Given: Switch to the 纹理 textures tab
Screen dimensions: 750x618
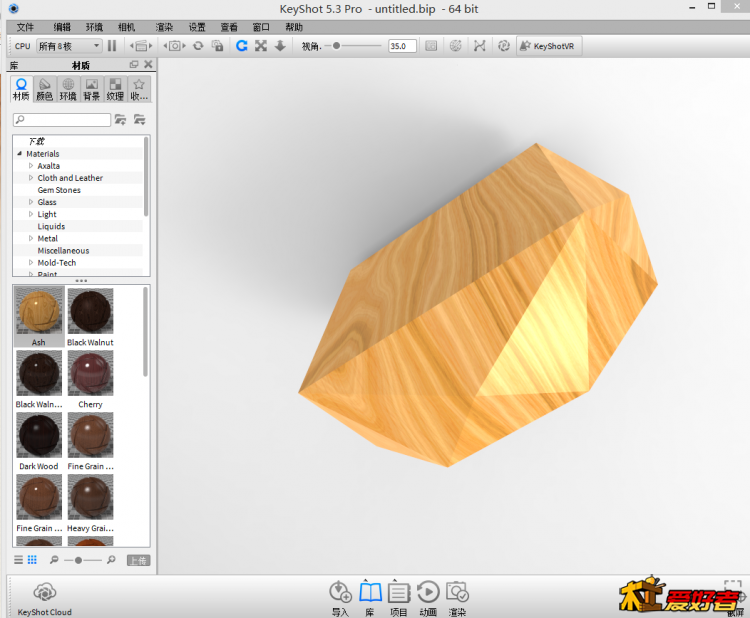Looking at the screenshot, I should point(115,89).
